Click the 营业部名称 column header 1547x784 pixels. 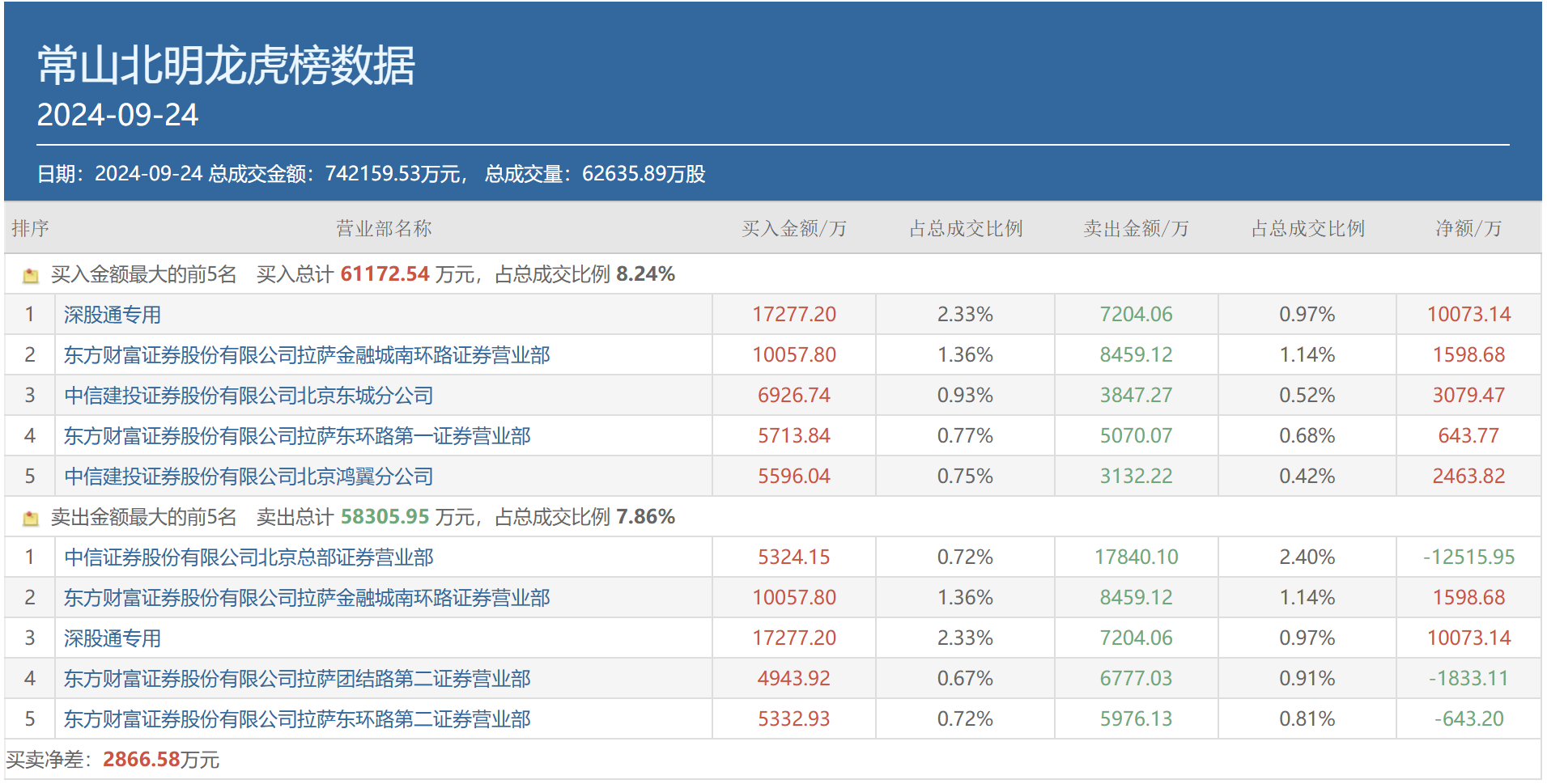(x=384, y=229)
